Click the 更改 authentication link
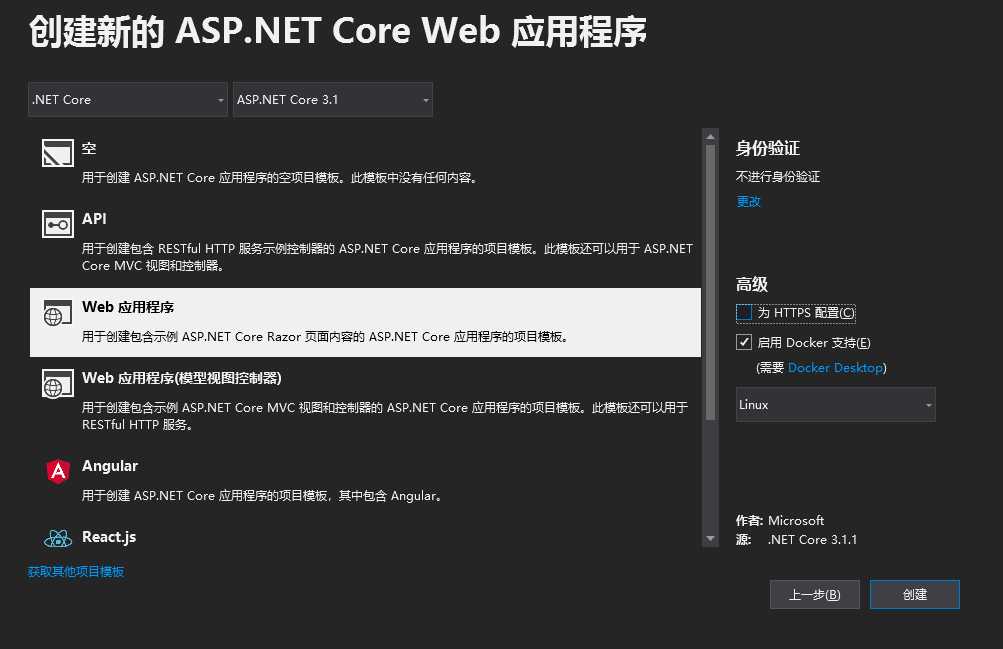Screen dimensions: 1003x649 pos(748,201)
